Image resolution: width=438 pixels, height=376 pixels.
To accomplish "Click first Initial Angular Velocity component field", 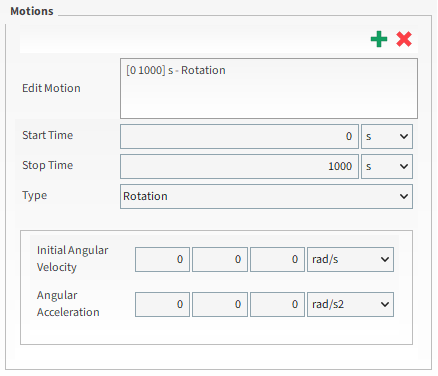I will click(x=162, y=259).
